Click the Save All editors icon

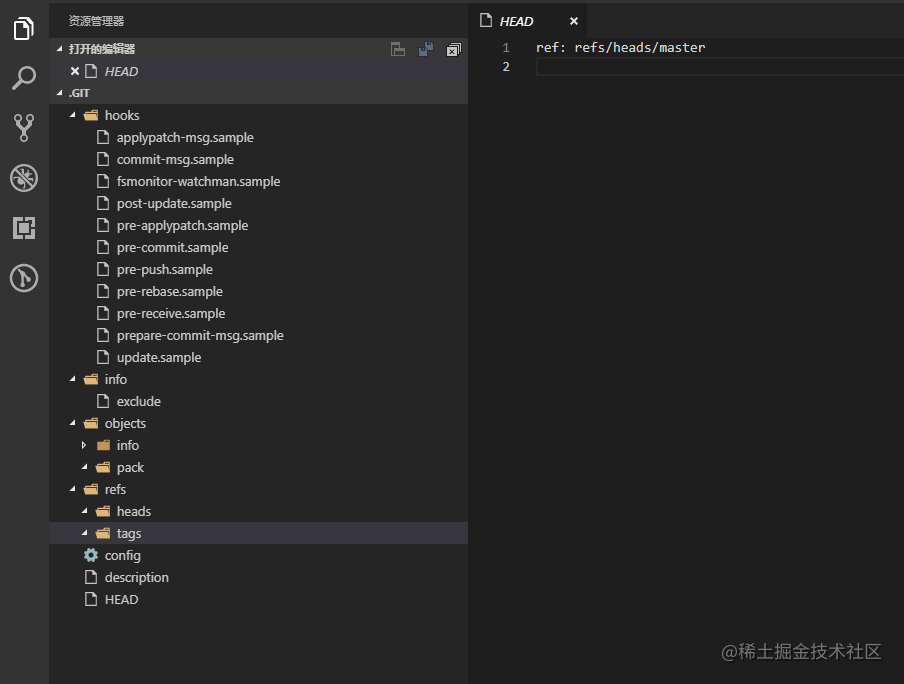coord(426,50)
